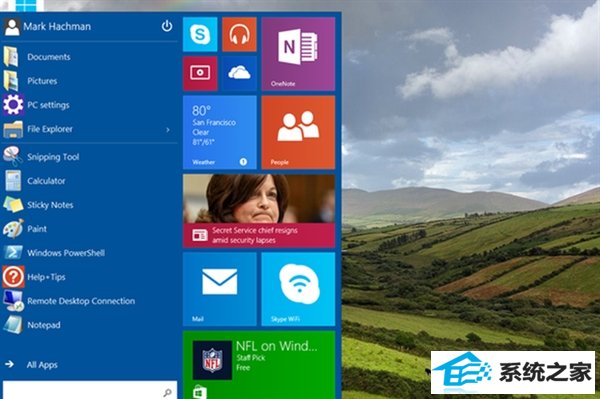Open the Mark Hachman user account menu
600x399 pixels.
pos(47,26)
